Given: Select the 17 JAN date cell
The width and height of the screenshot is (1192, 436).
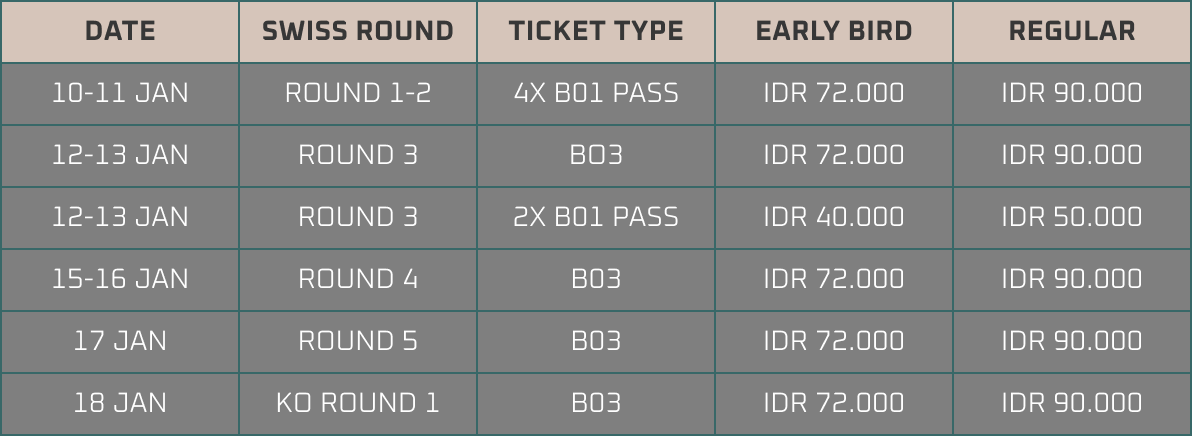Looking at the screenshot, I should tap(120, 341).
